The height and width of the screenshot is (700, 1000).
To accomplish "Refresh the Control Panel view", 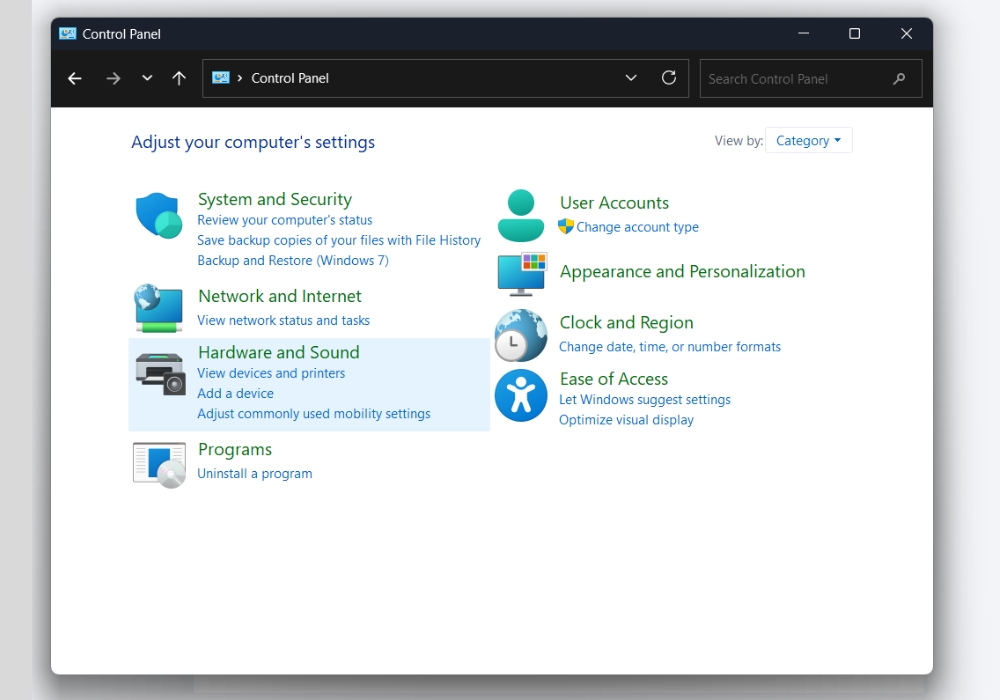I will (x=668, y=78).
